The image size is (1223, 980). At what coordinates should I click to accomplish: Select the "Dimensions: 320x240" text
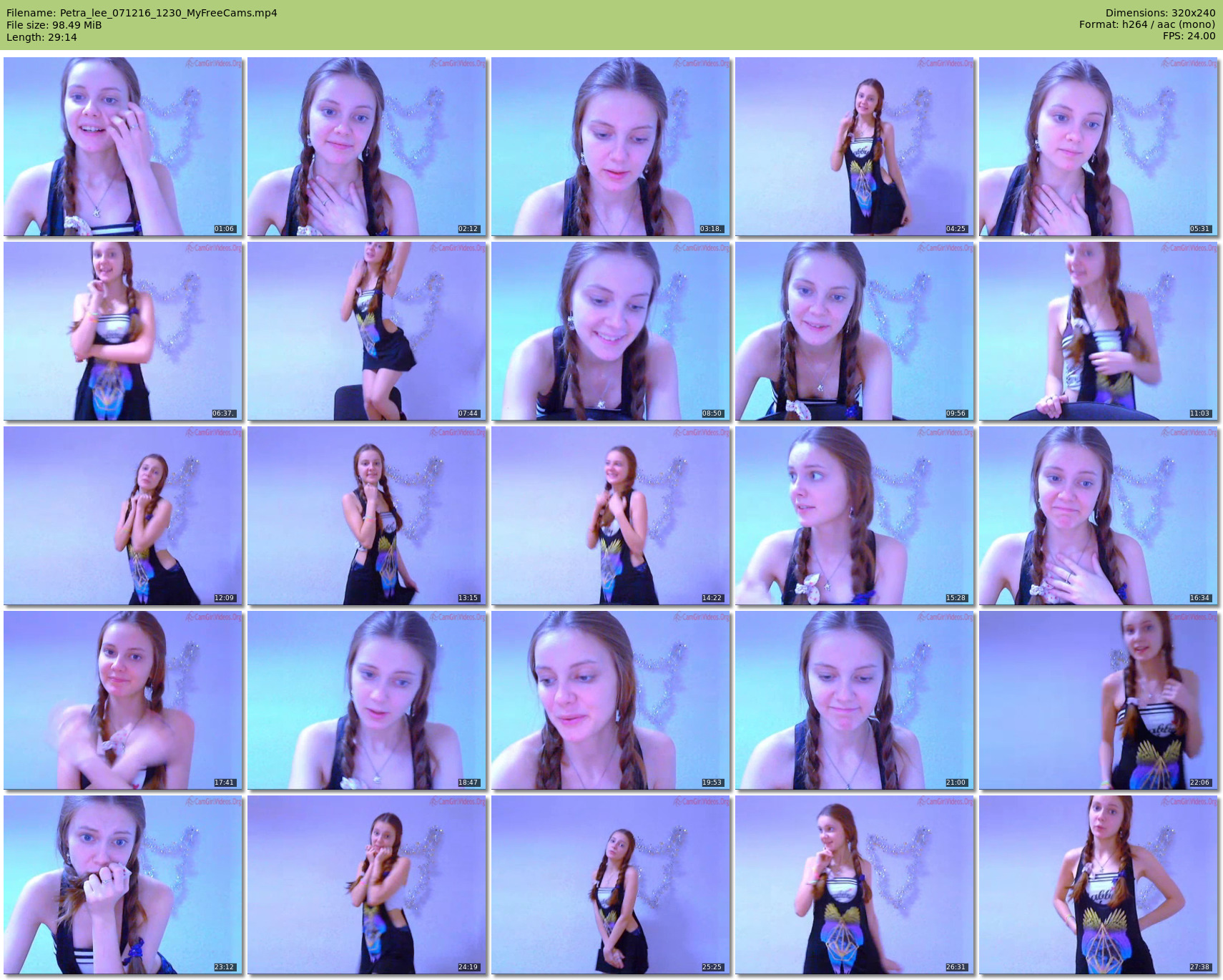[1160, 13]
